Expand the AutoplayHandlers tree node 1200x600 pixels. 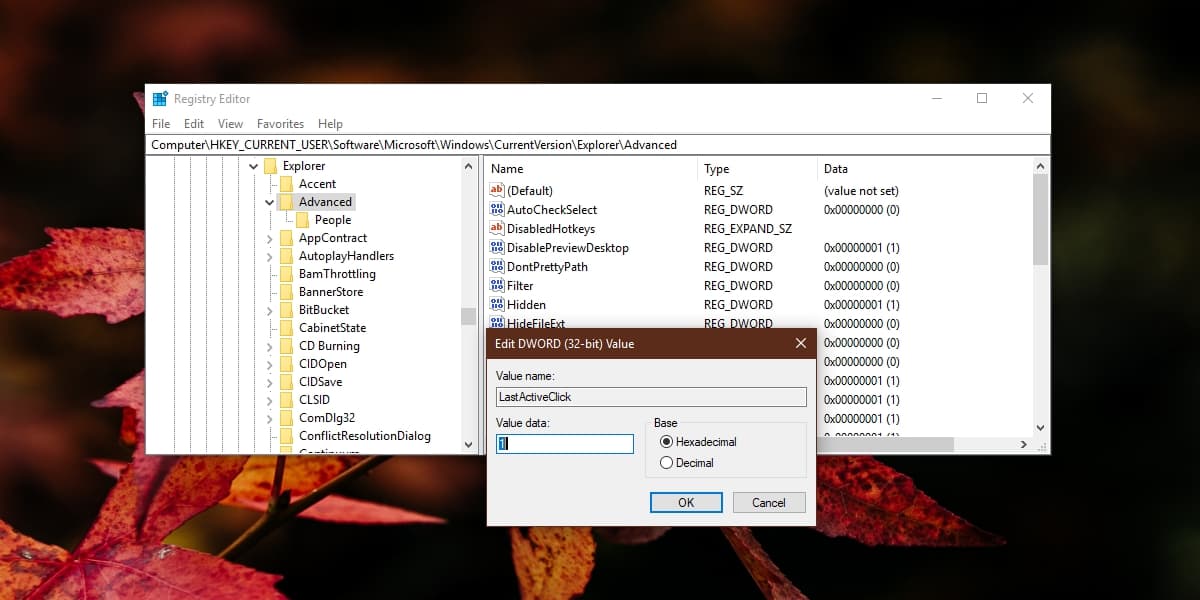pos(269,256)
